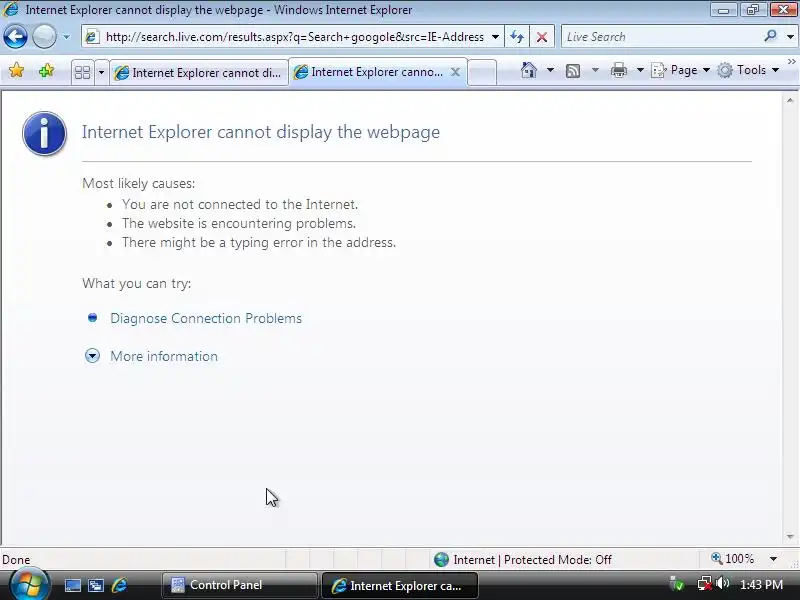This screenshot has width=800, height=600.
Task: Open the Page menu
Action: [x=681, y=70]
